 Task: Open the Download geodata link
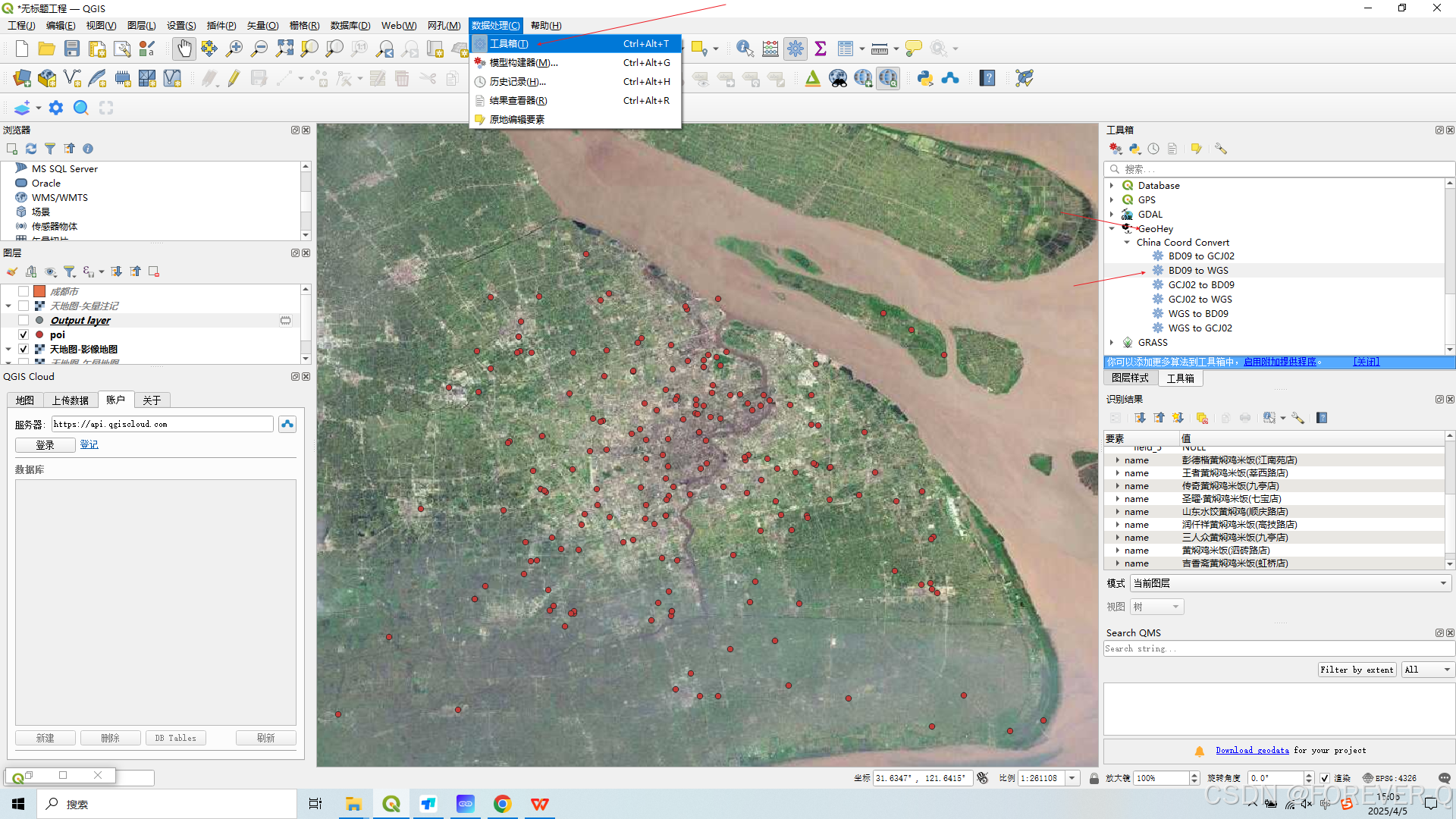tap(1252, 751)
